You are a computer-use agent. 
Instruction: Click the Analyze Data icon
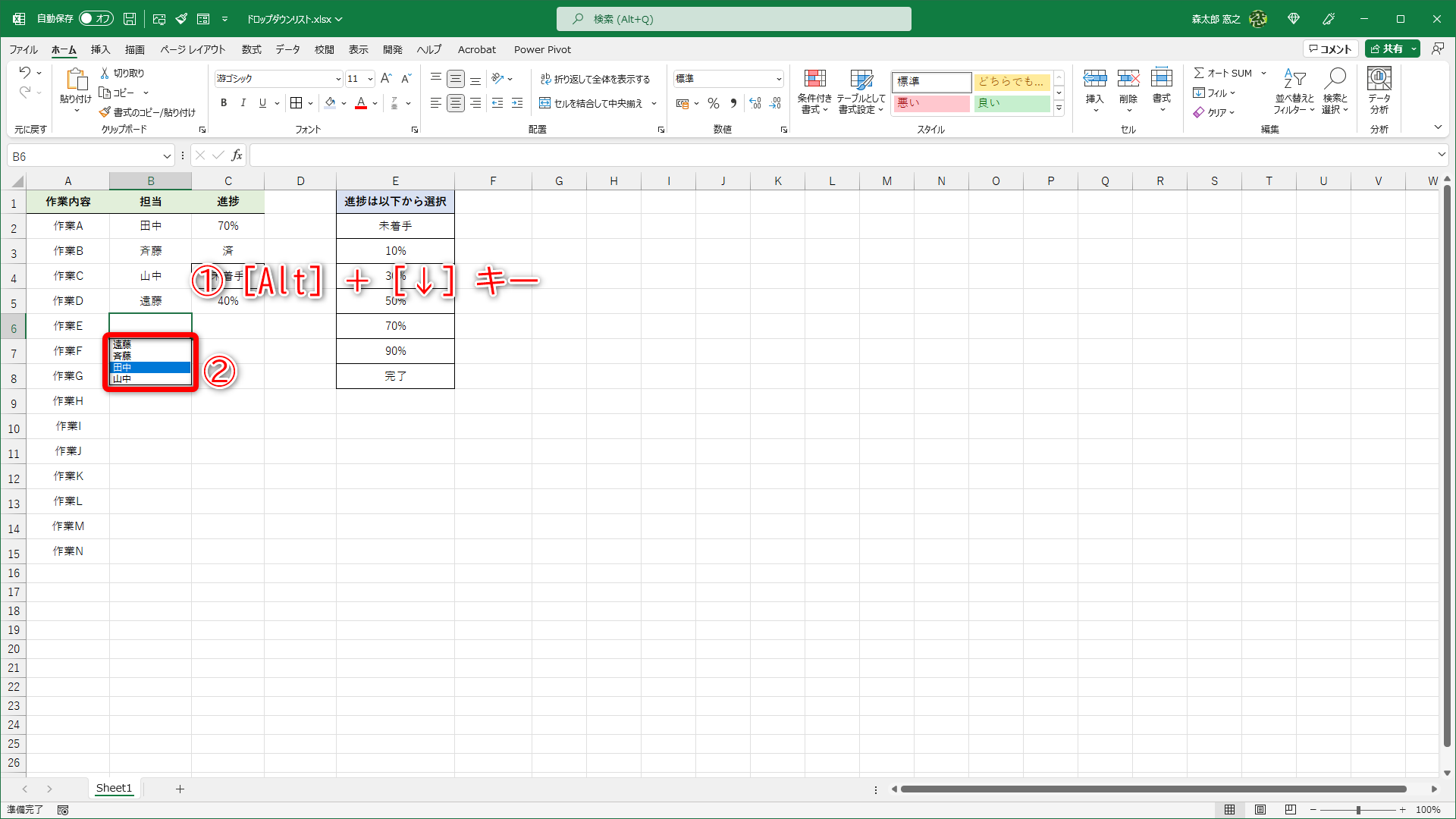(x=1379, y=79)
